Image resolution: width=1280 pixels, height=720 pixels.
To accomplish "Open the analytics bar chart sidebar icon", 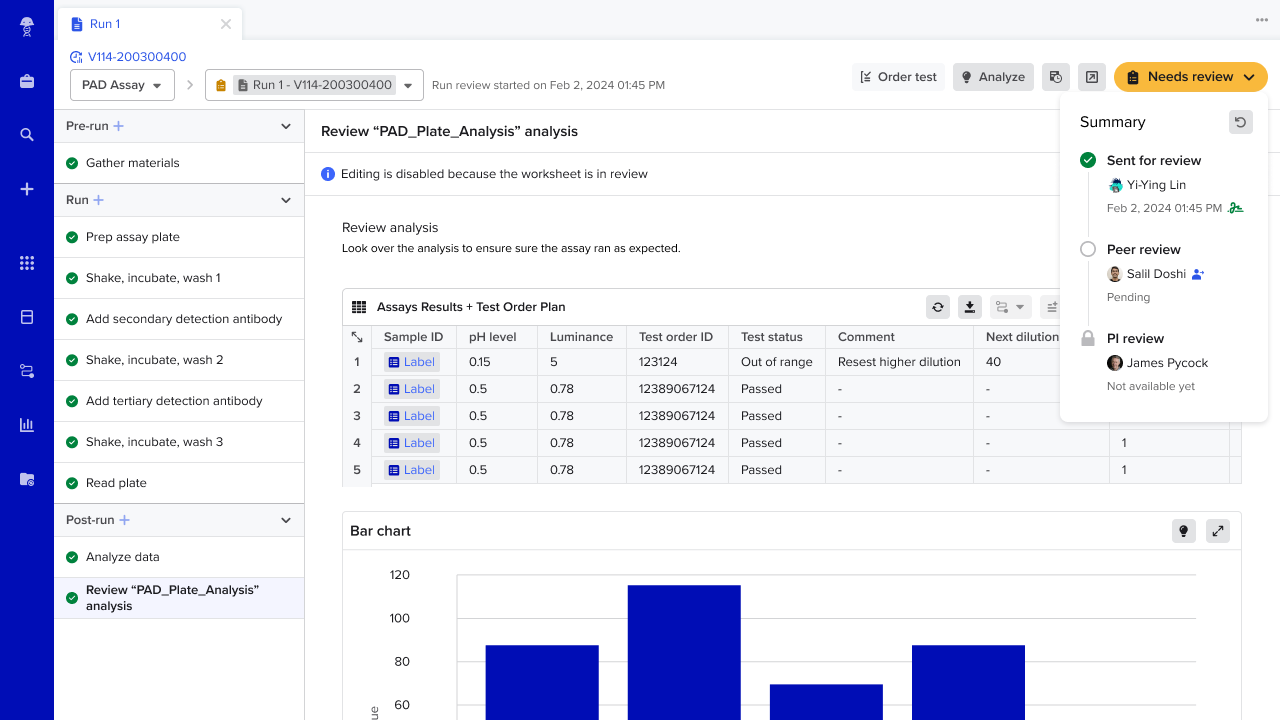I will [27, 425].
